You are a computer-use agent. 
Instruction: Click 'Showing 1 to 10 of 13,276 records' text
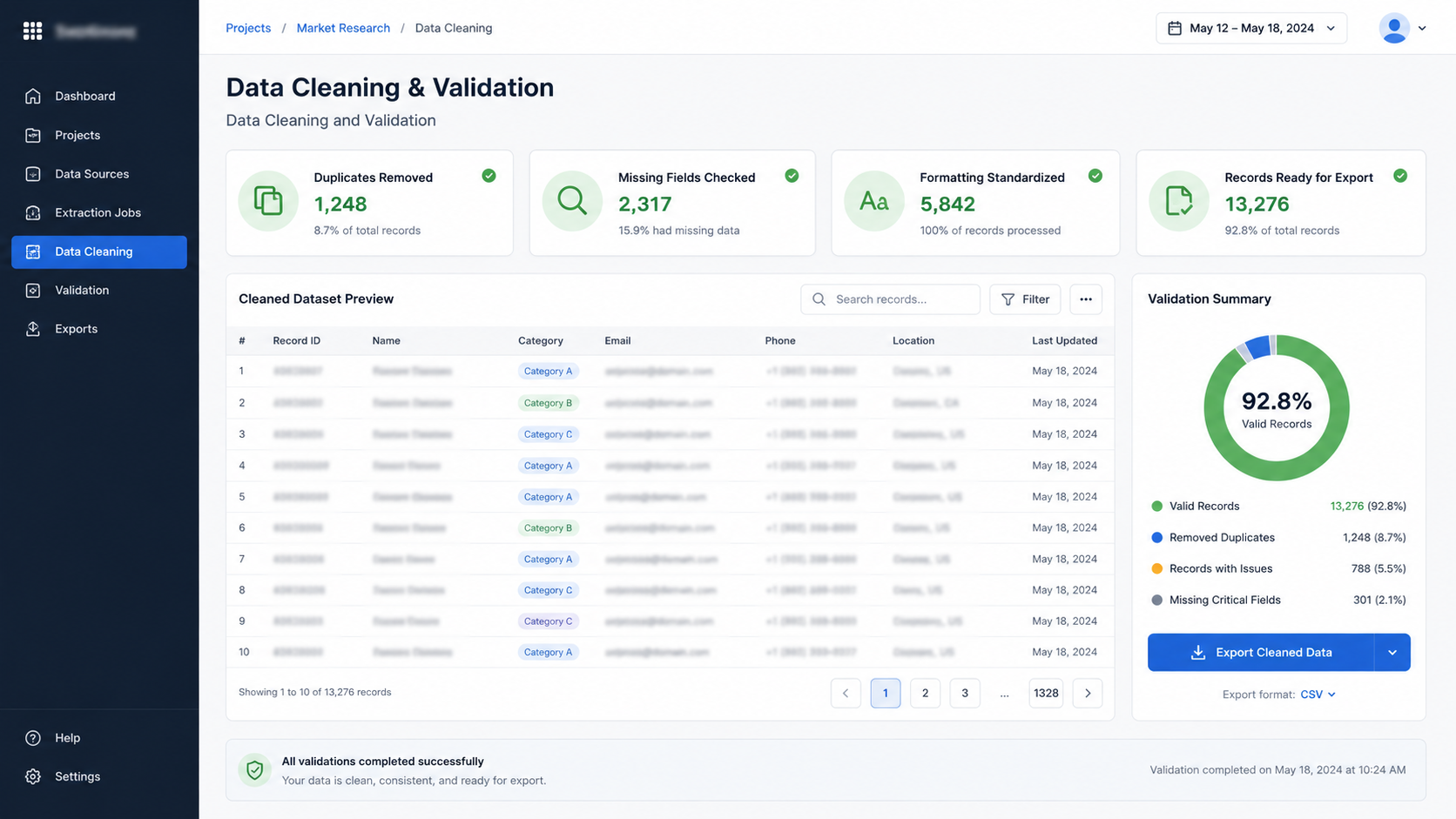315,693
